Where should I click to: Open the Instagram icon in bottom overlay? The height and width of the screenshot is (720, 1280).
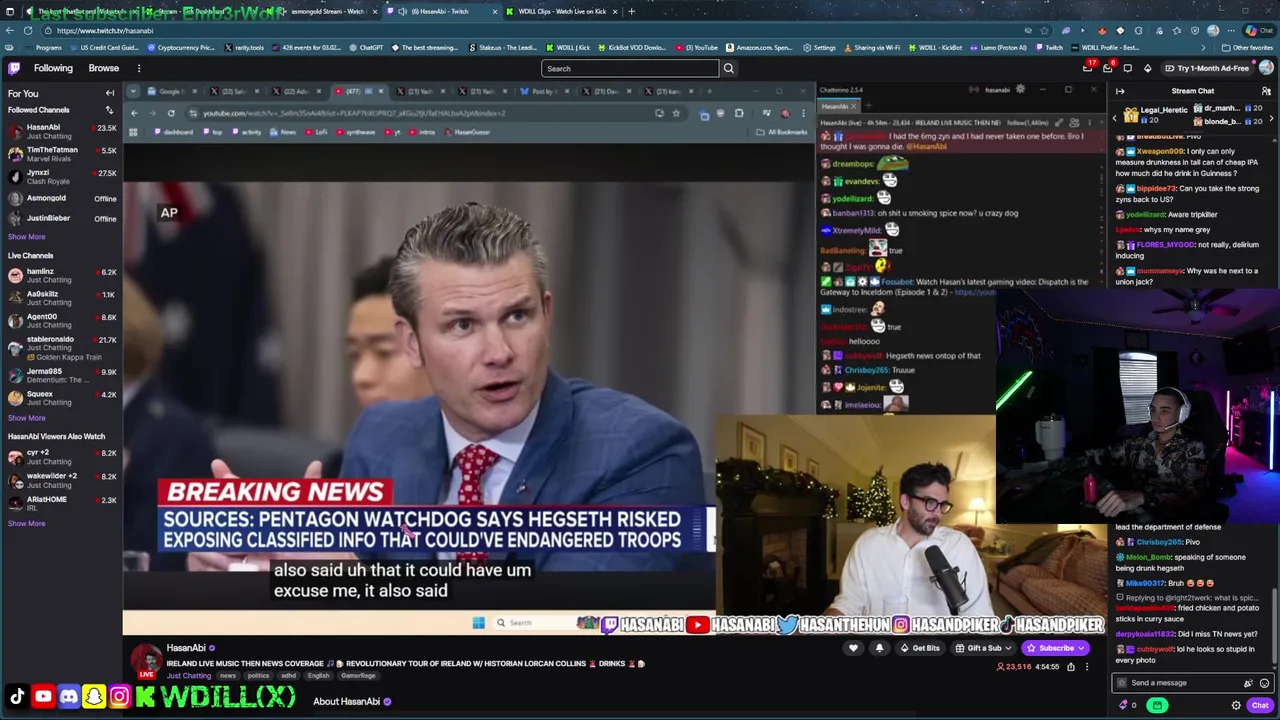click(x=119, y=696)
